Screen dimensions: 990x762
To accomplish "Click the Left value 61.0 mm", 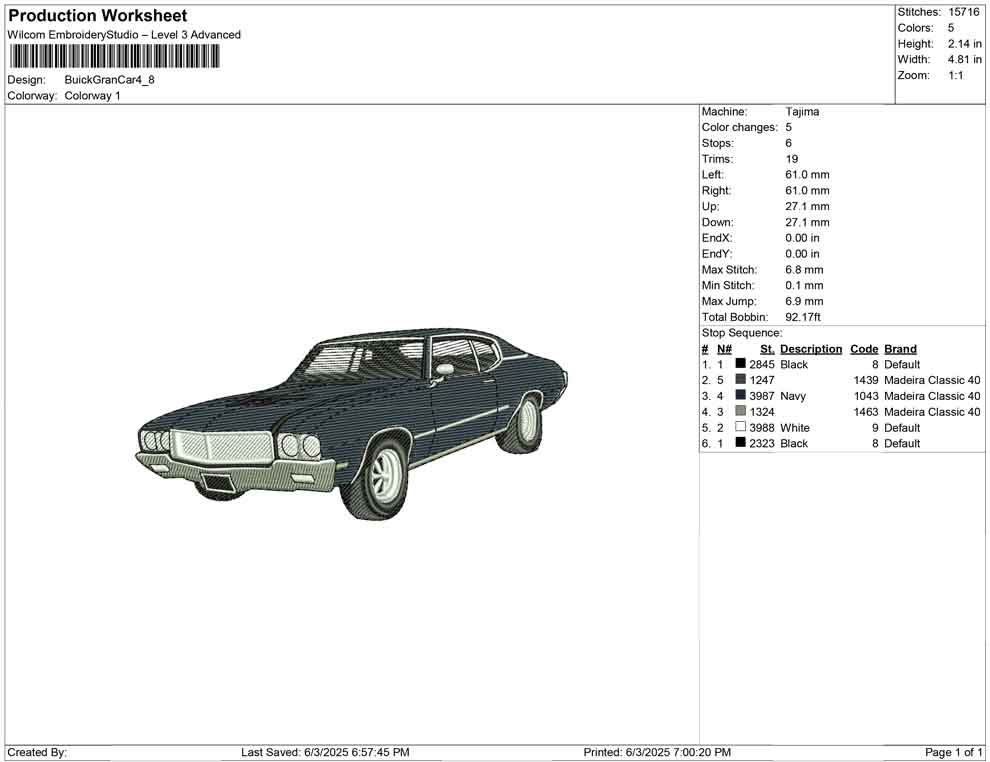I will 808,175.
